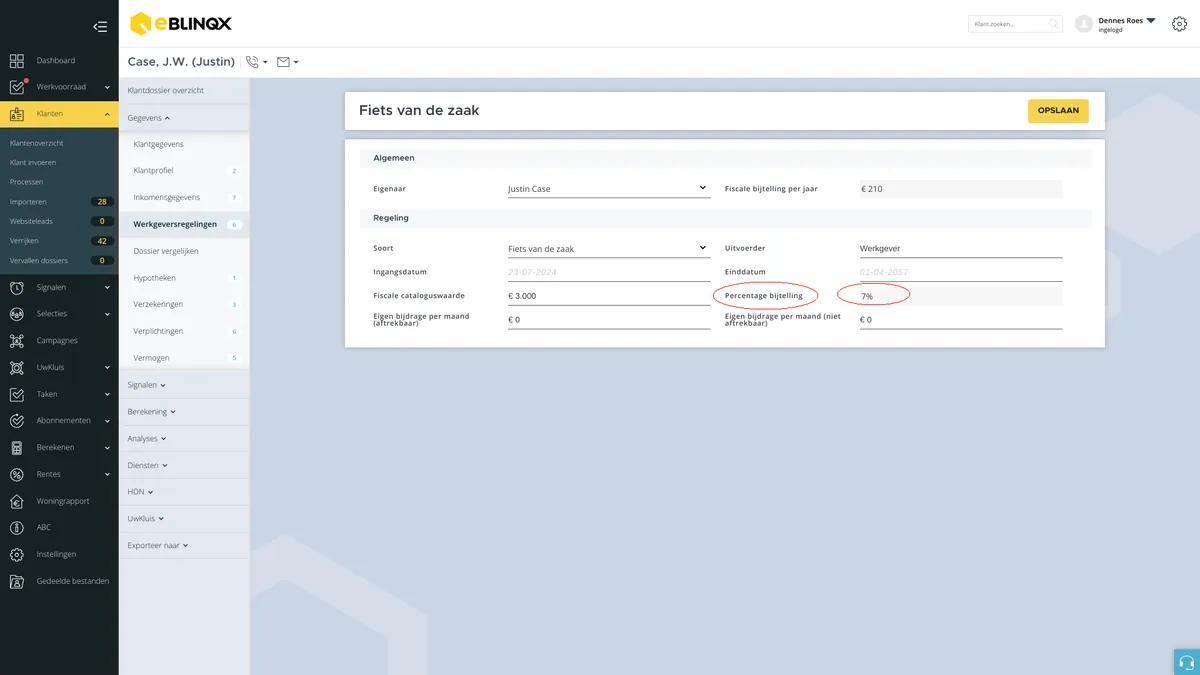Open the Klant invoeren link
Image resolution: width=1200 pixels, height=675 pixels.
pos(33,163)
